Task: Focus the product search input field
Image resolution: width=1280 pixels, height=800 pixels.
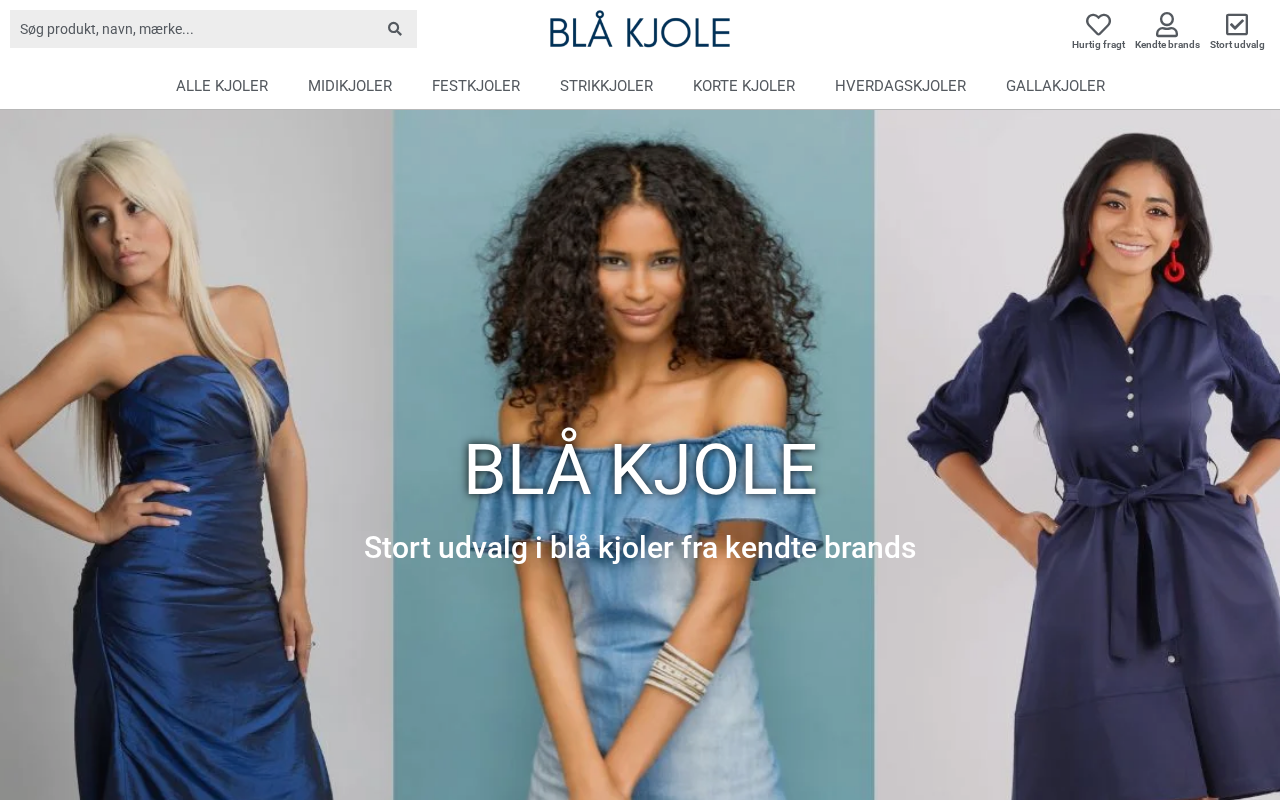Action: (x=195, y=29)
